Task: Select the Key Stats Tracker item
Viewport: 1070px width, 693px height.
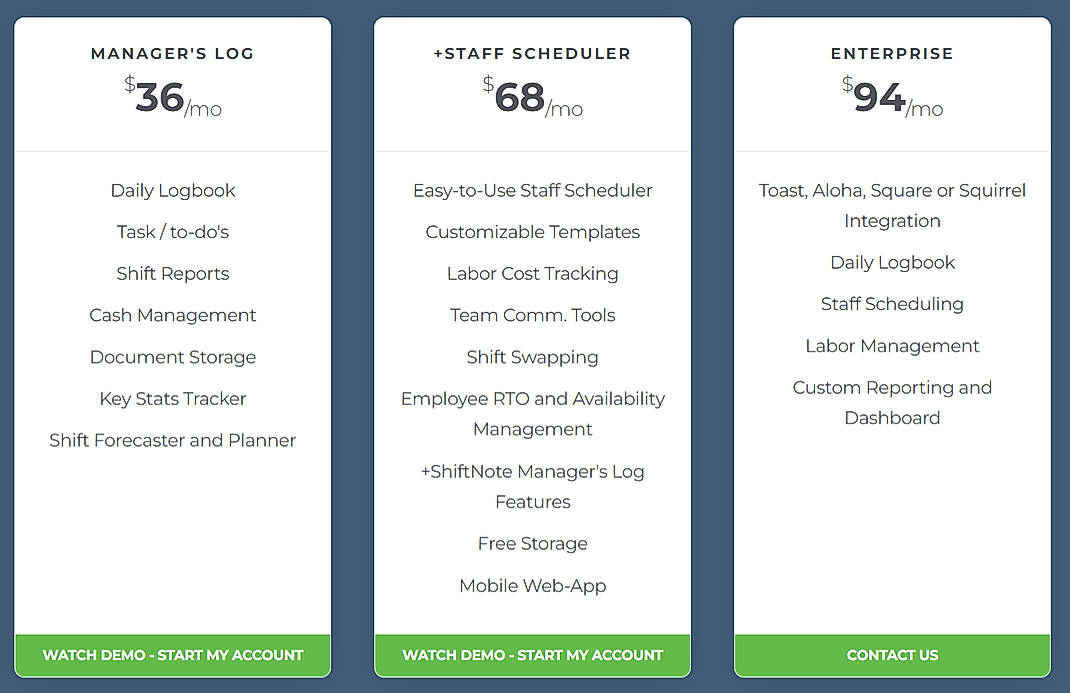Action: coord(172,398)
